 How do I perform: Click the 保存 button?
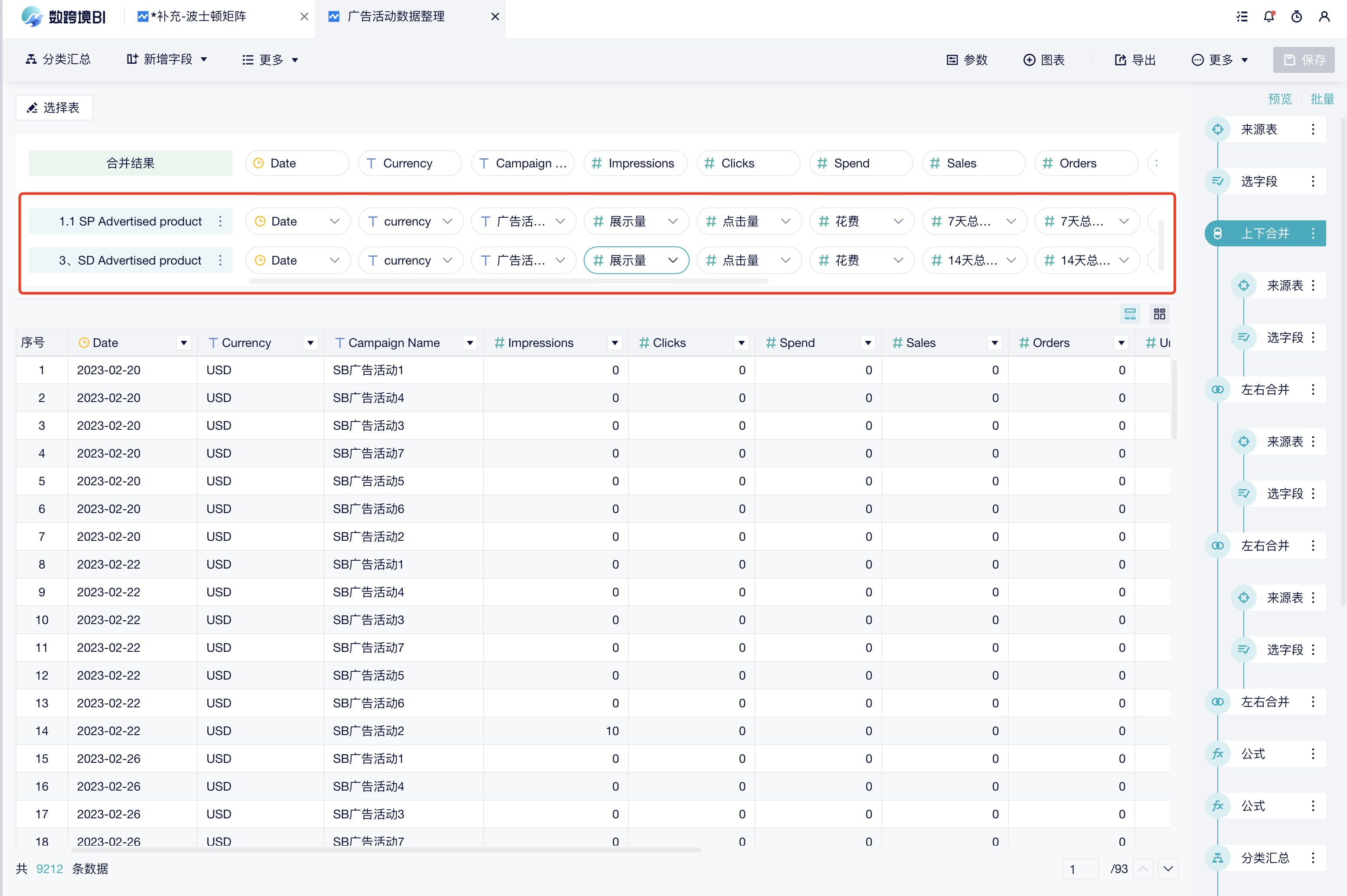point(1304,59)
